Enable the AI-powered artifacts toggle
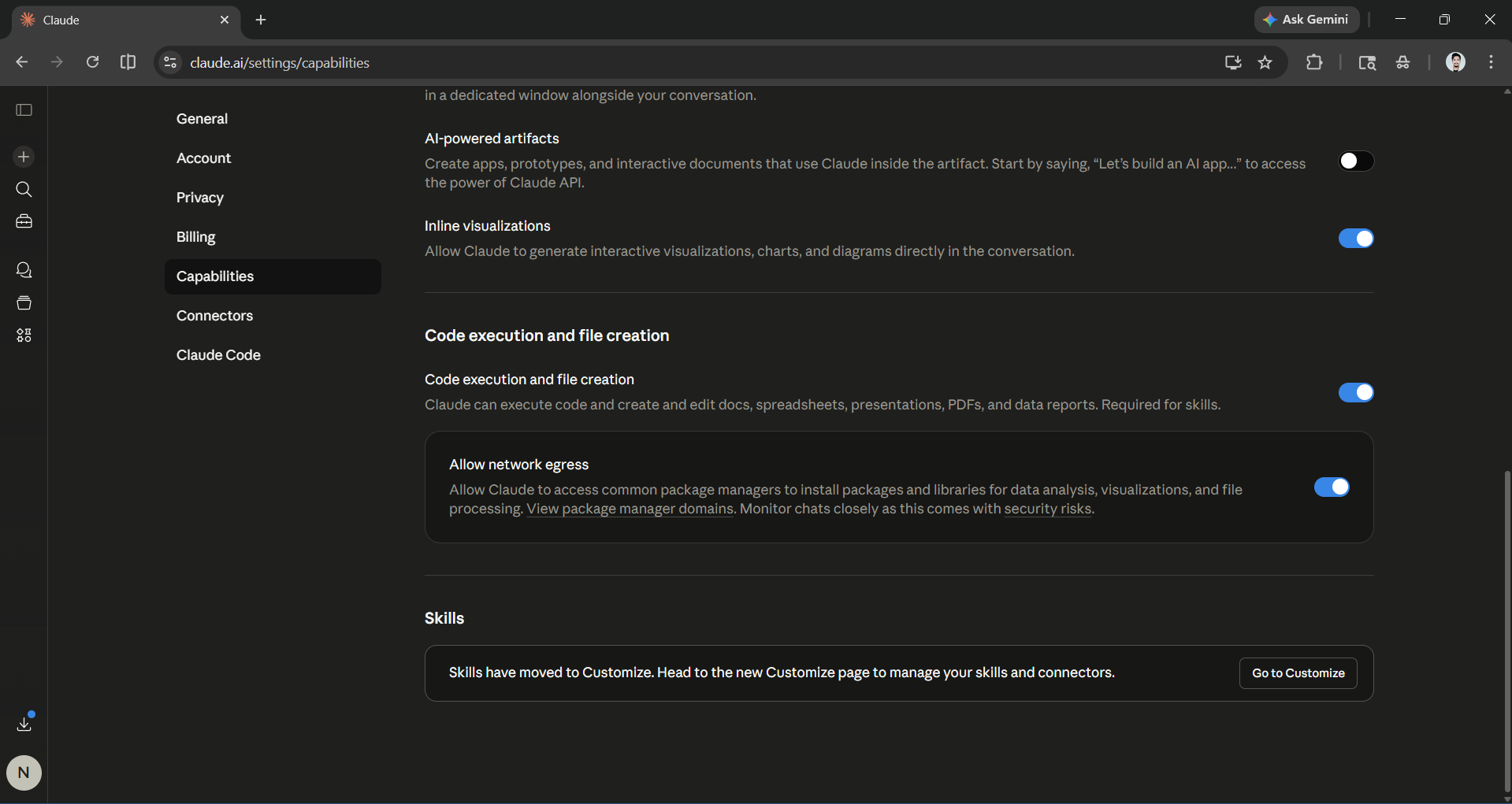The image size is (1512, 804). click(1356, 161)
